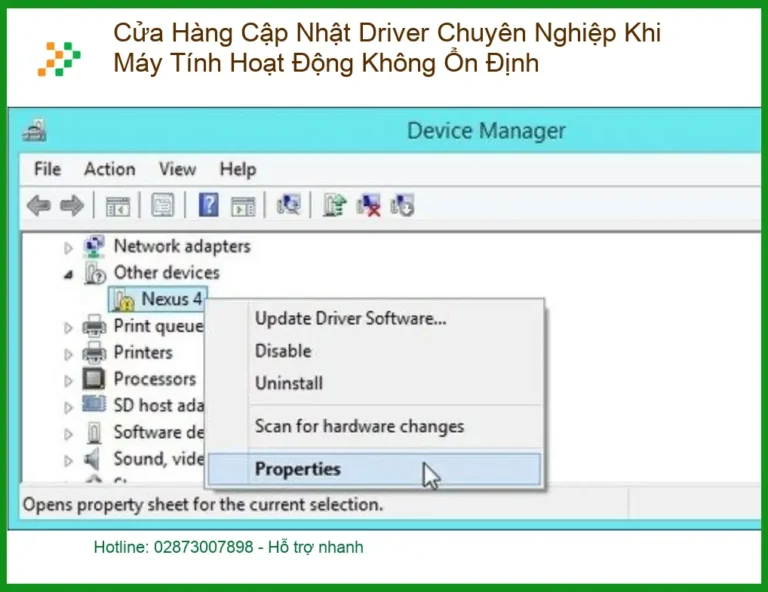Viewport: 768px width, 592px height.
Task: Click the blue Help question mark icon
Action: 209,205
